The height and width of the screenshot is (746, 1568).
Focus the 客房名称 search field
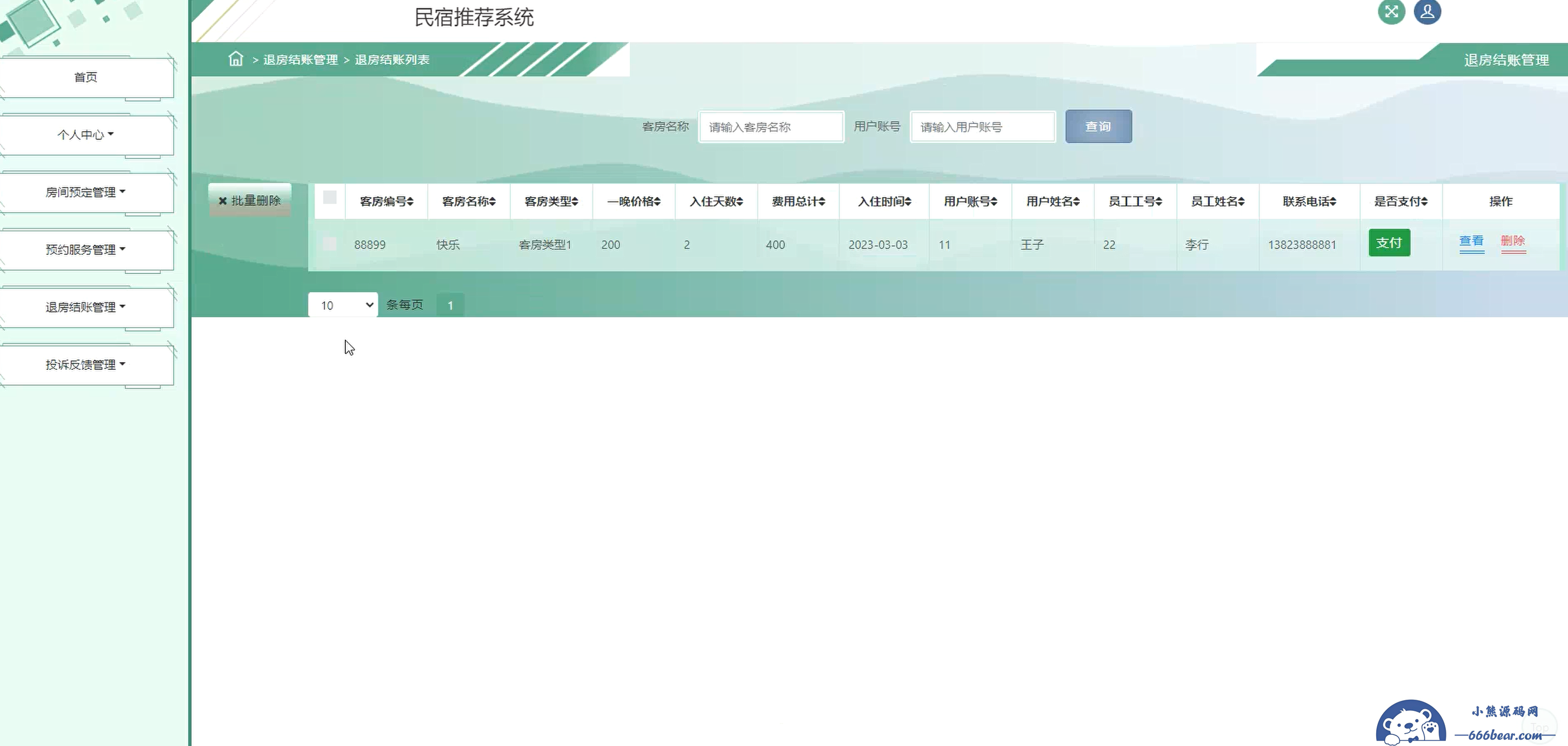tap(771, 127)
